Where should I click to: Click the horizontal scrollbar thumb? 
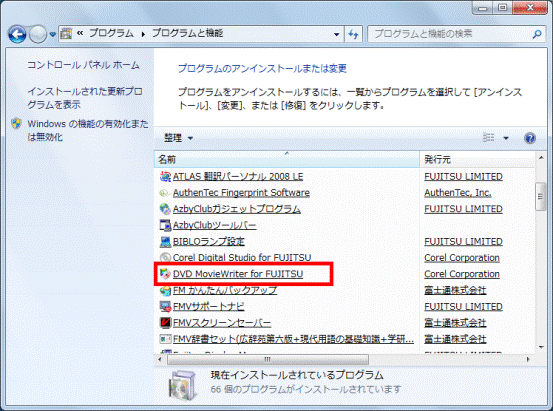[x=268, y=359]
